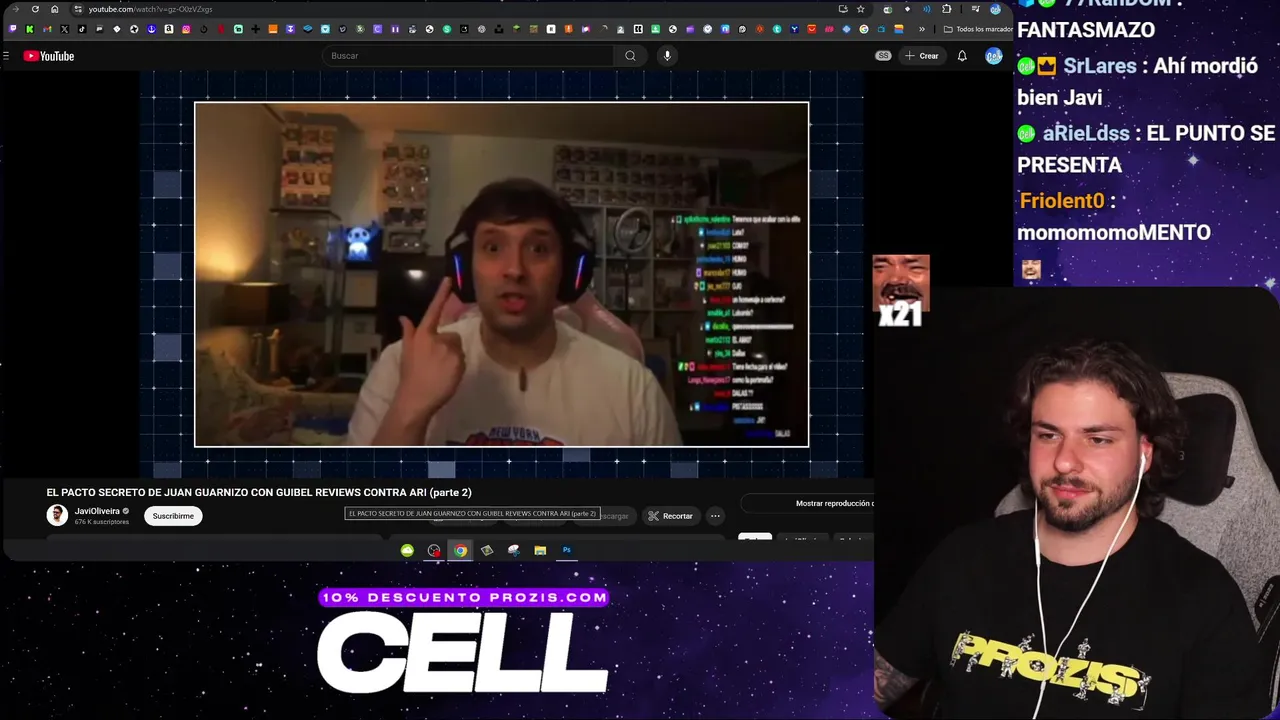Screen dimensions: 1280x720
Task: Click the x21 emote counter overlay
Action: 900,292
